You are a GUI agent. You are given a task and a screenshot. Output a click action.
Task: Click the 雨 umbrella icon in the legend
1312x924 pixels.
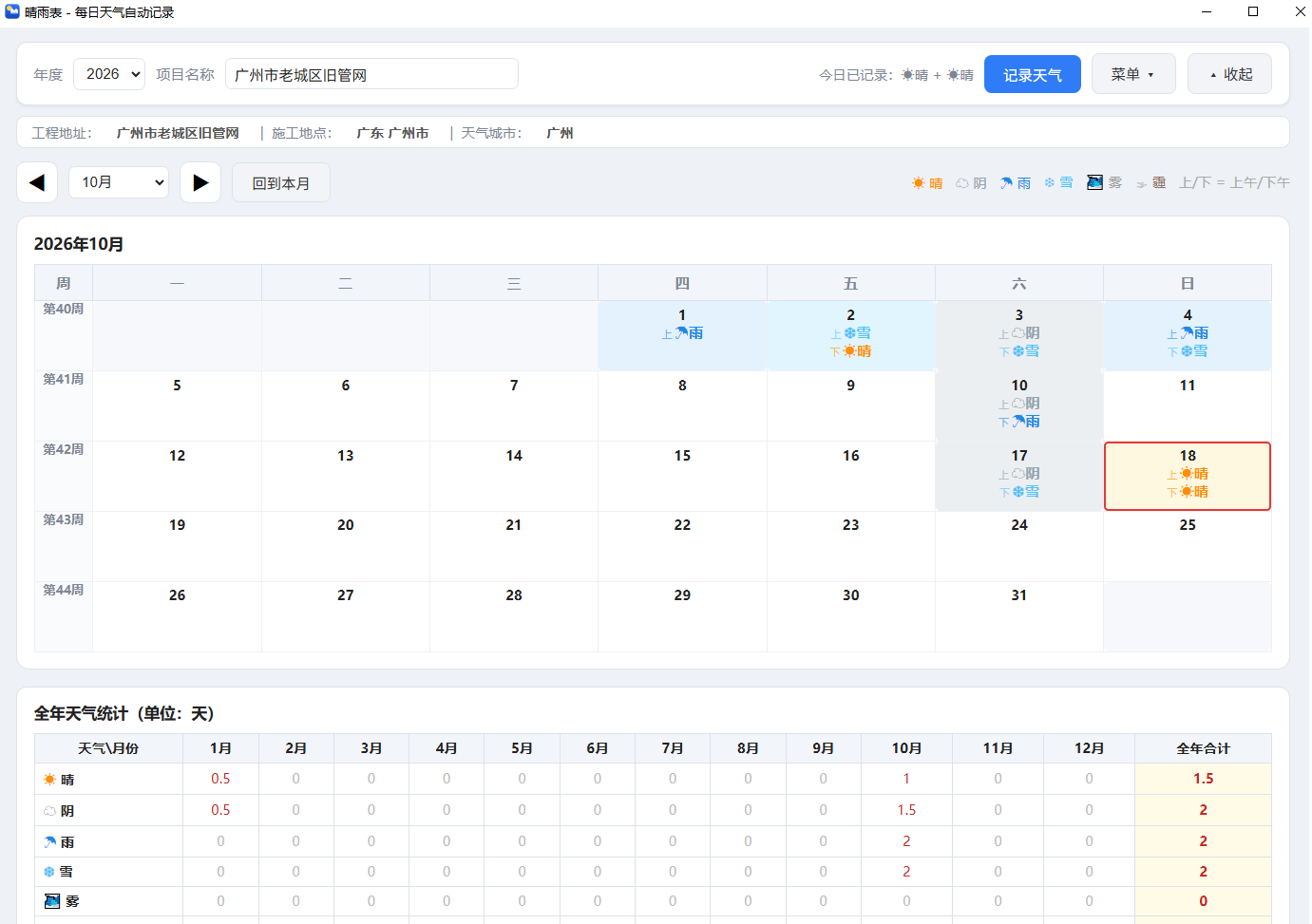pos(1006,183)
